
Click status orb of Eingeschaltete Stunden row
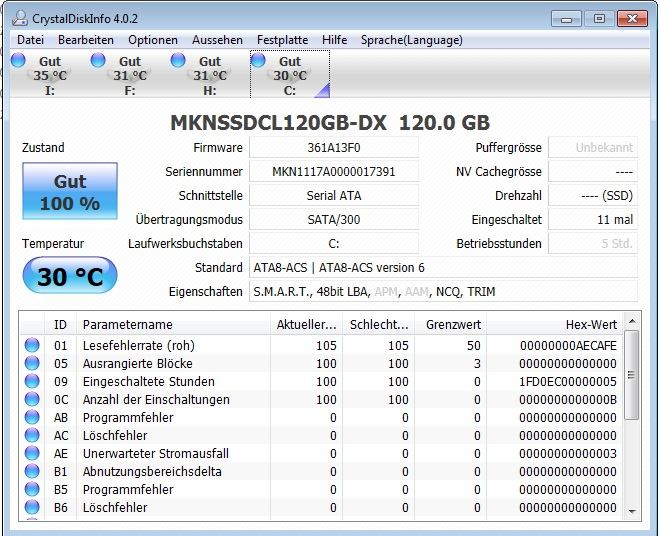coord(32,381)
